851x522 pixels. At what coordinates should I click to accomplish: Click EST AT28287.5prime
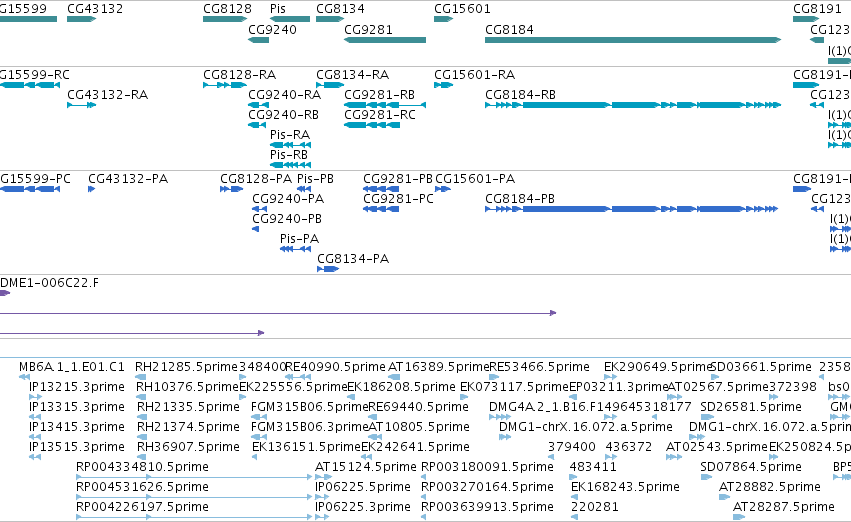point(784,507)
